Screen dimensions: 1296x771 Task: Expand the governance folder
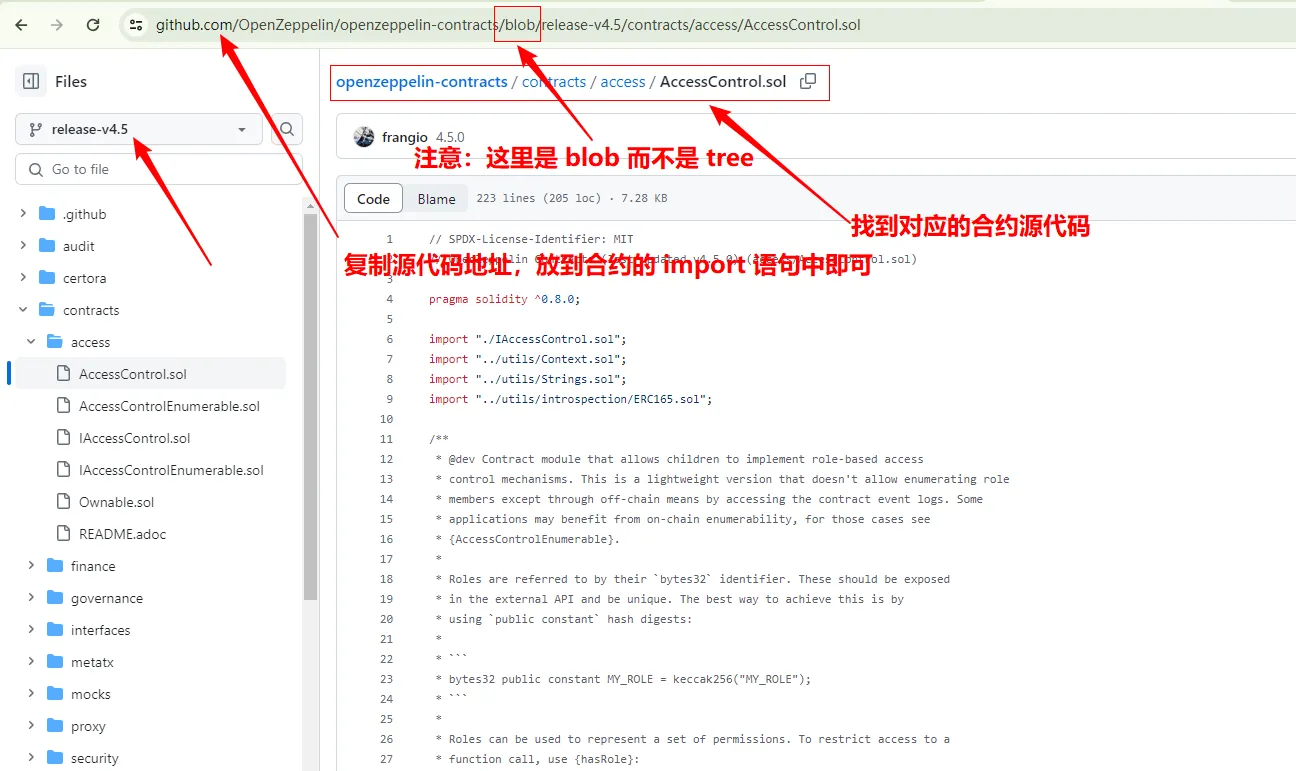(x=31, y=598)
